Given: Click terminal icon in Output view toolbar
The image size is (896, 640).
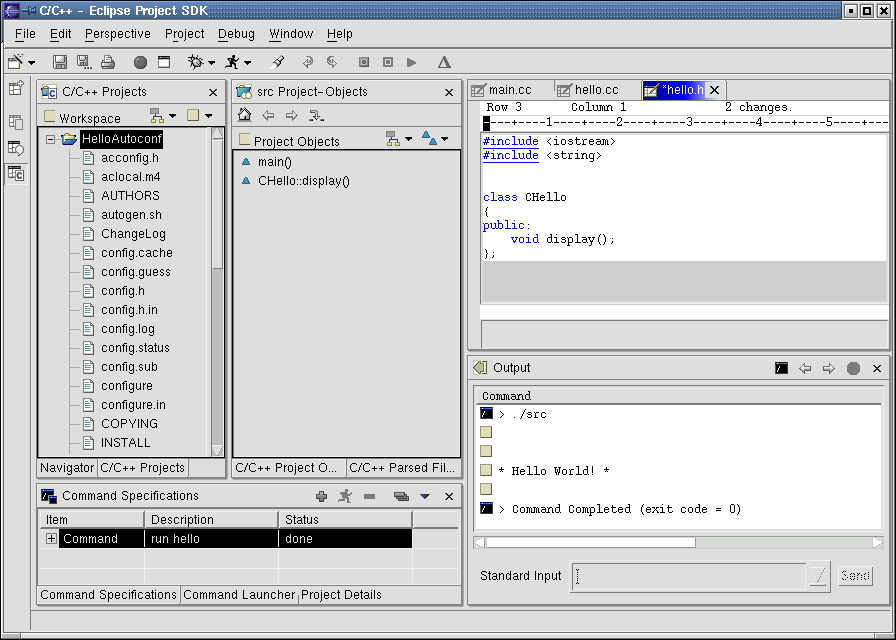Looking at the screenshot, I should [x=781, y=368].
